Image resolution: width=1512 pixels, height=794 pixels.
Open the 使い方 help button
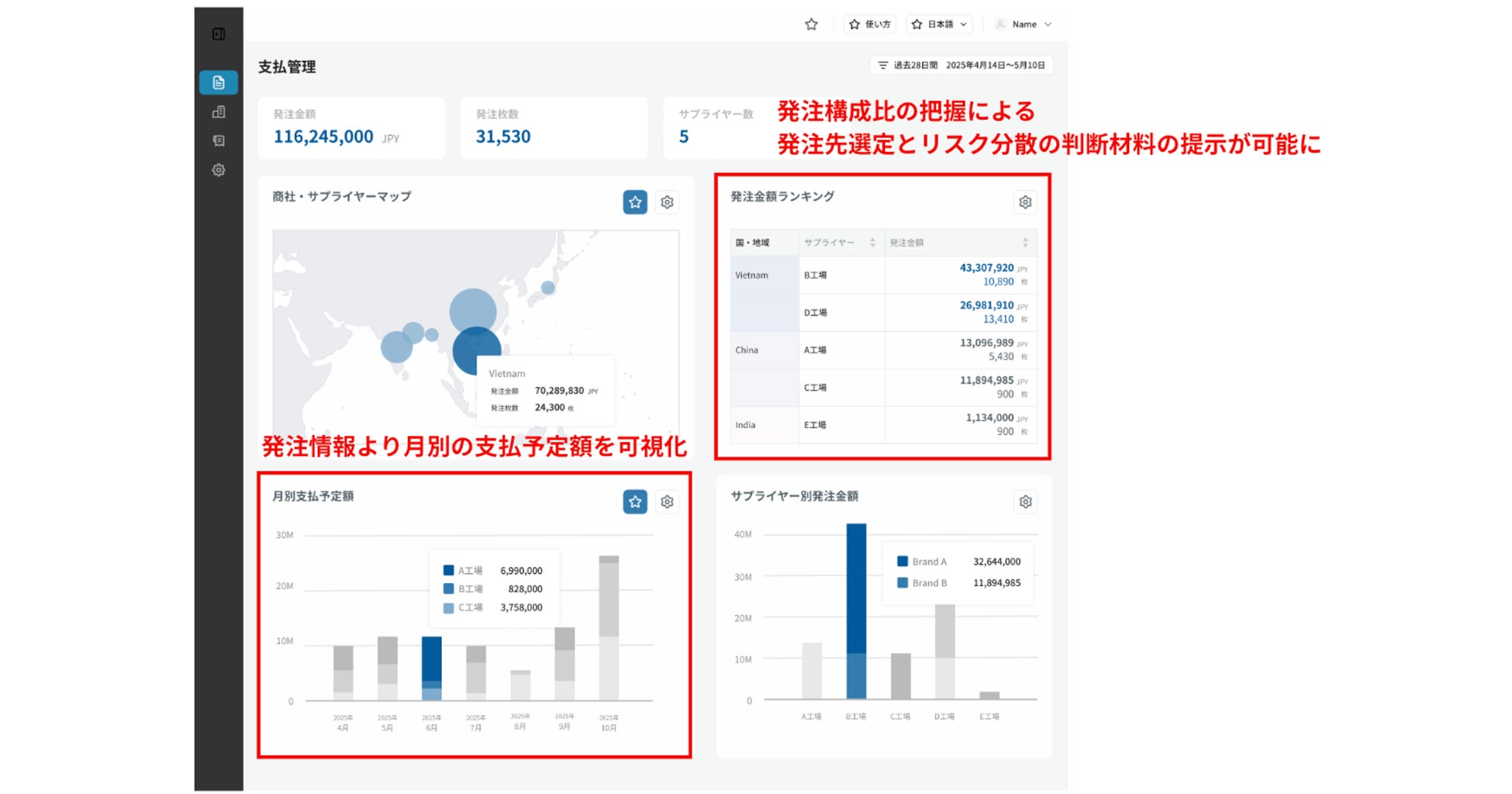pyautogui.click(x=869, y=24)
